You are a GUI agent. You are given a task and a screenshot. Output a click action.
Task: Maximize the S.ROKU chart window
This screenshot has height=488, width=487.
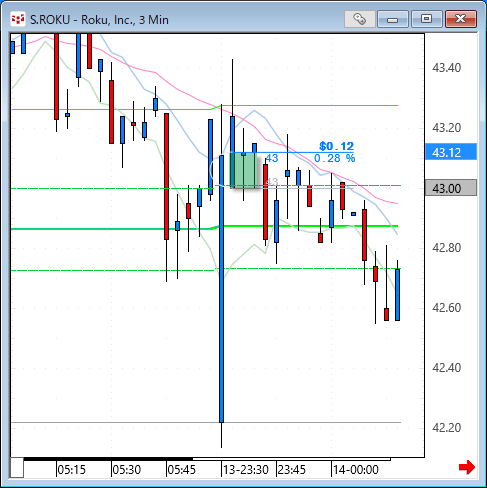[426, 19]
